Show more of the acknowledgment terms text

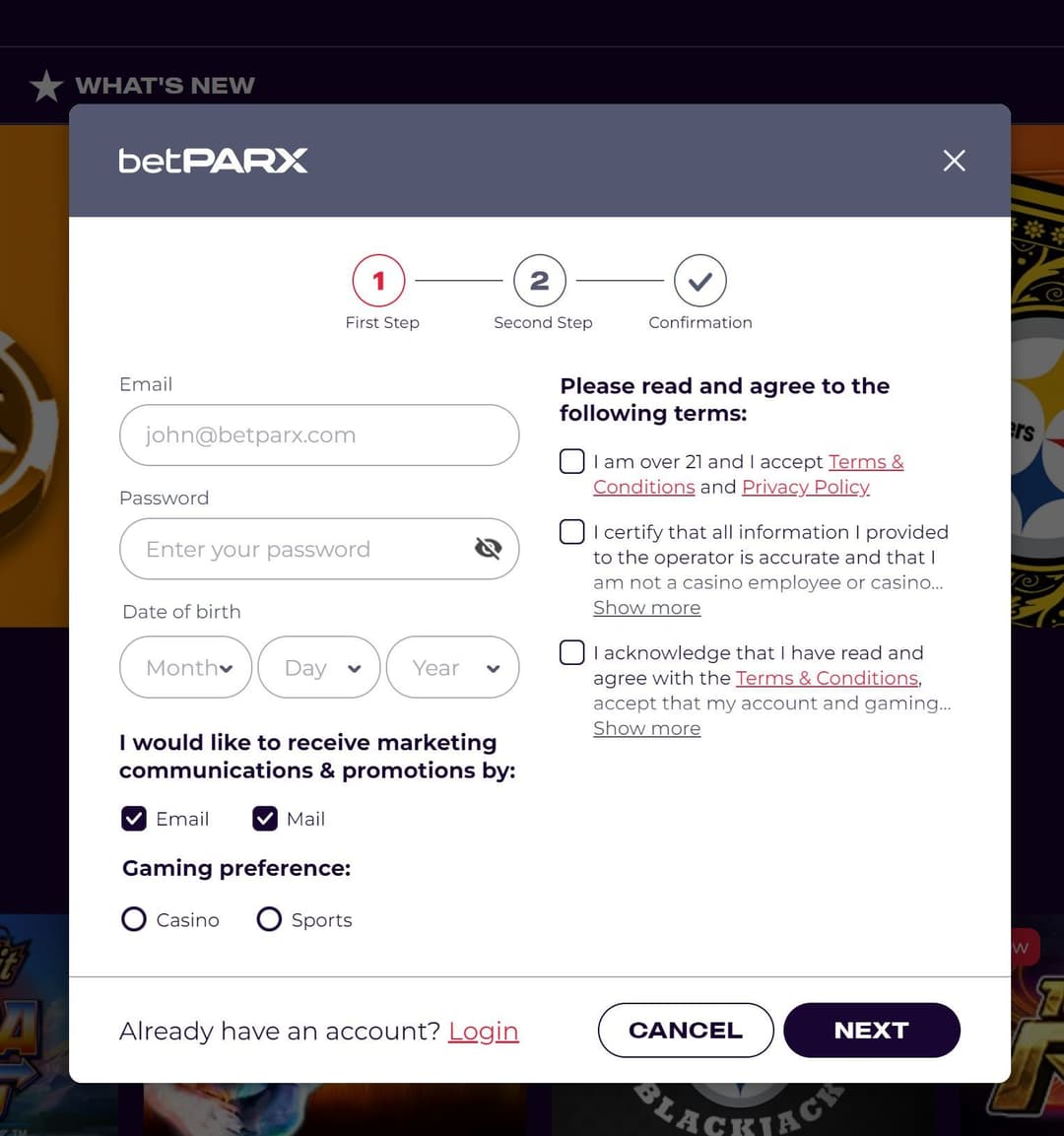[x=646, y=728]
